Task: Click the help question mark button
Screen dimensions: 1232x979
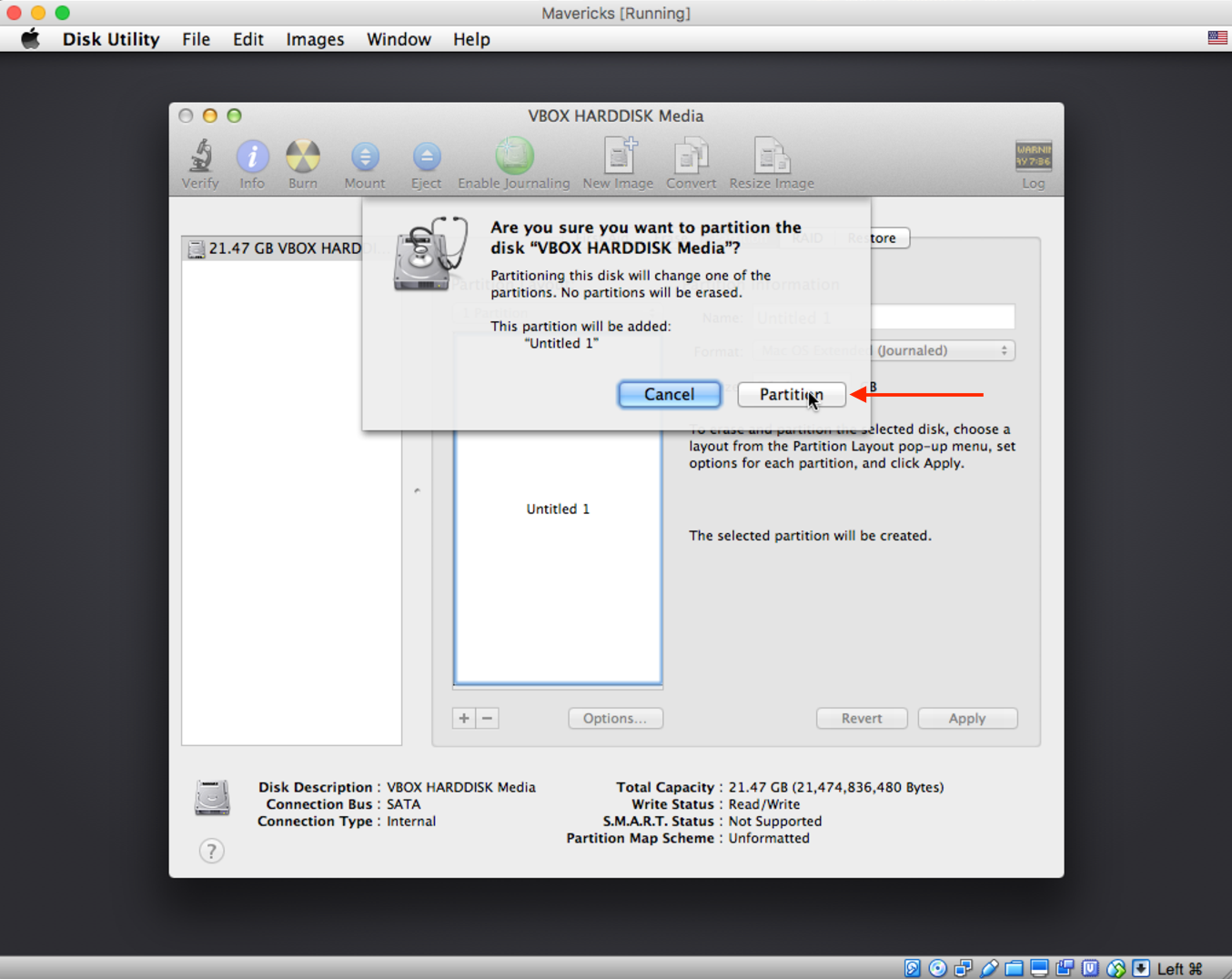Action: coord(211,851)
